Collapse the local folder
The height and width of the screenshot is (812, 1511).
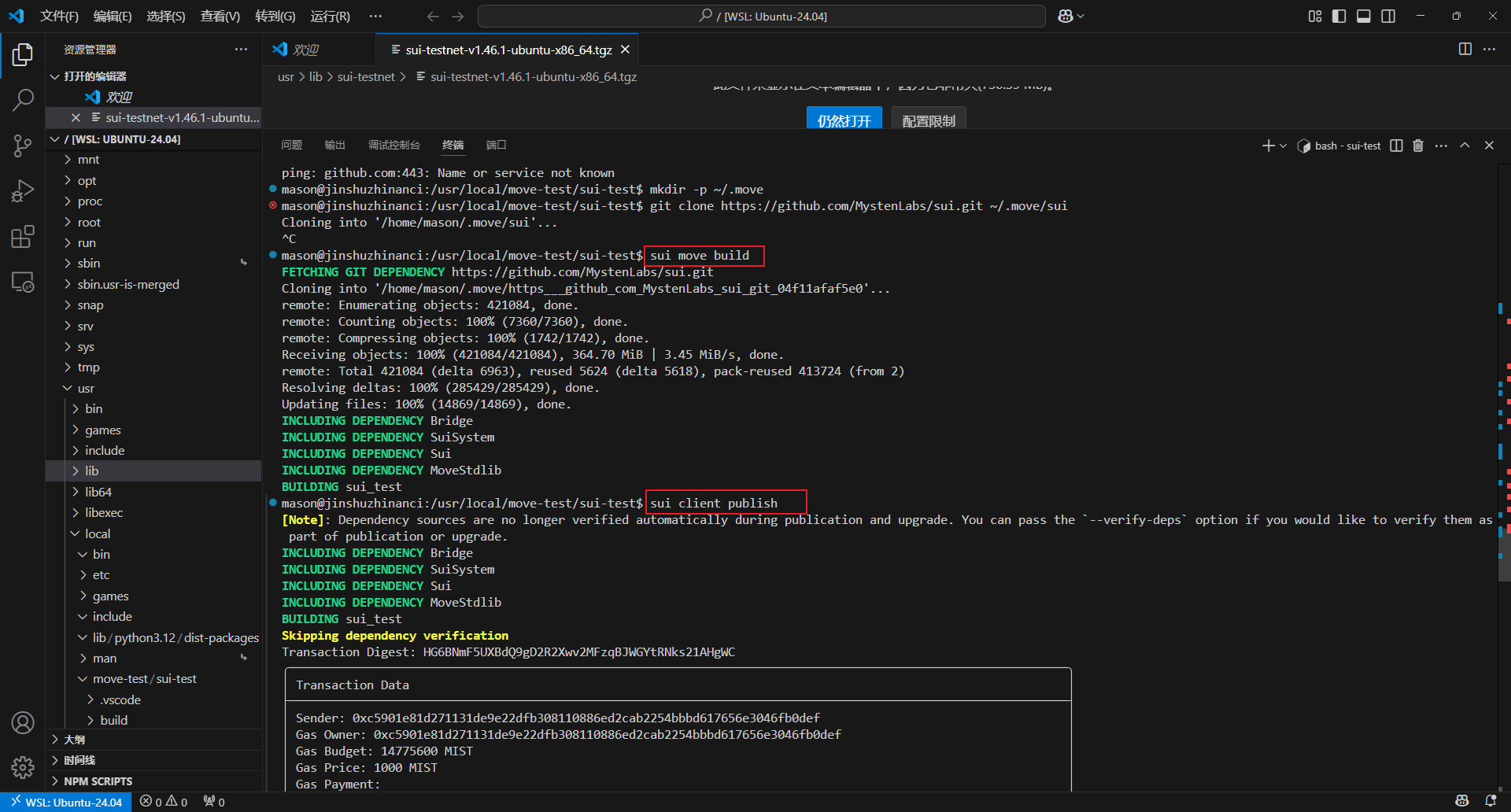(x=154, y=533)
